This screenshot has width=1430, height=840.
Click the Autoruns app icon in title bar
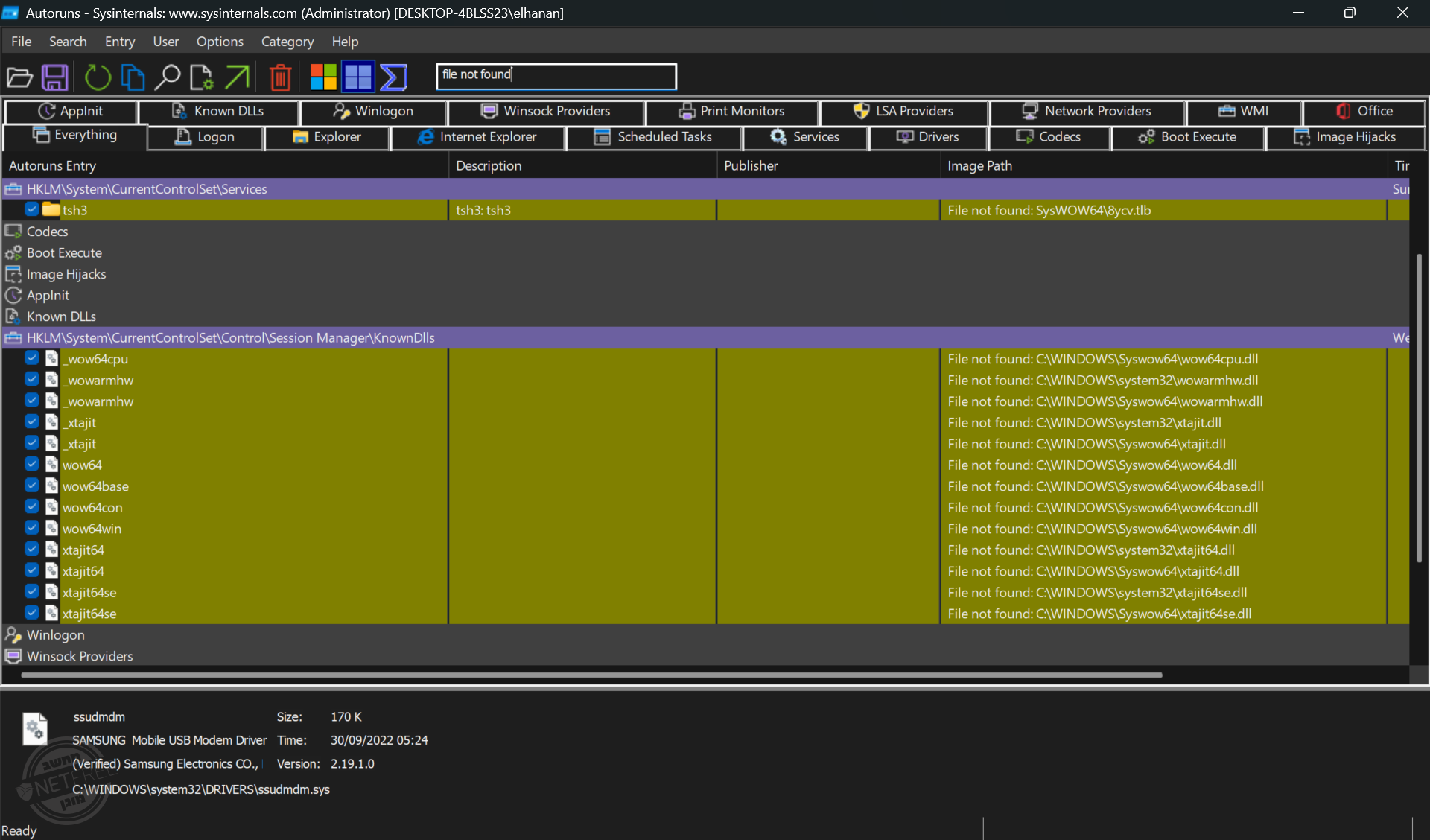10,13
